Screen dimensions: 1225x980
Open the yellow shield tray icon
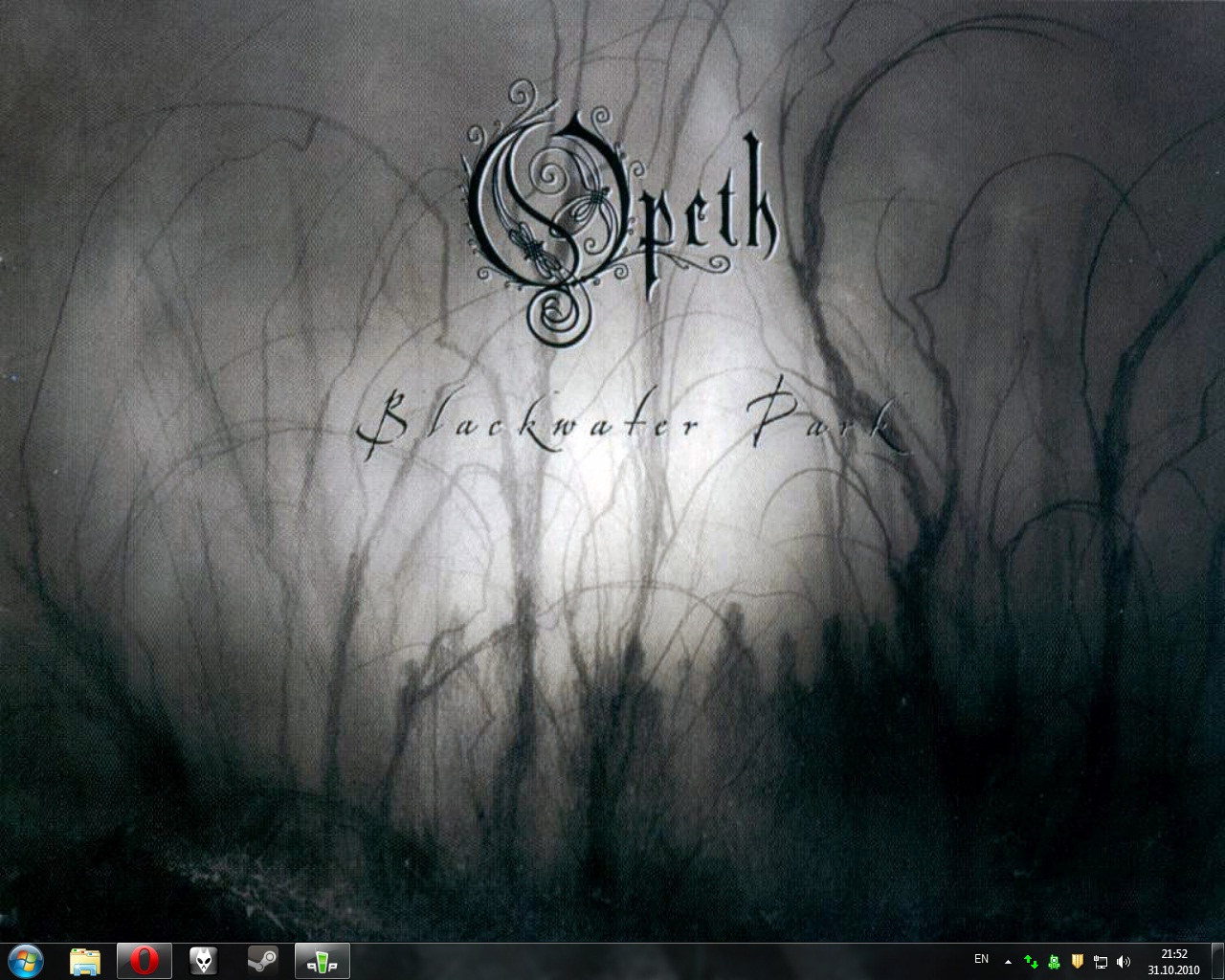[x=1077, y=961]
